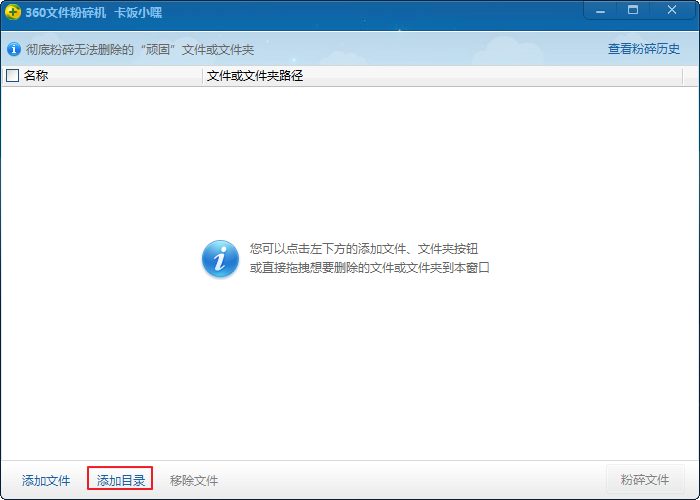Open 查看粉碎历史 shred history link
The height and width of the screenshot is (500, 700).
coord(644,49)
